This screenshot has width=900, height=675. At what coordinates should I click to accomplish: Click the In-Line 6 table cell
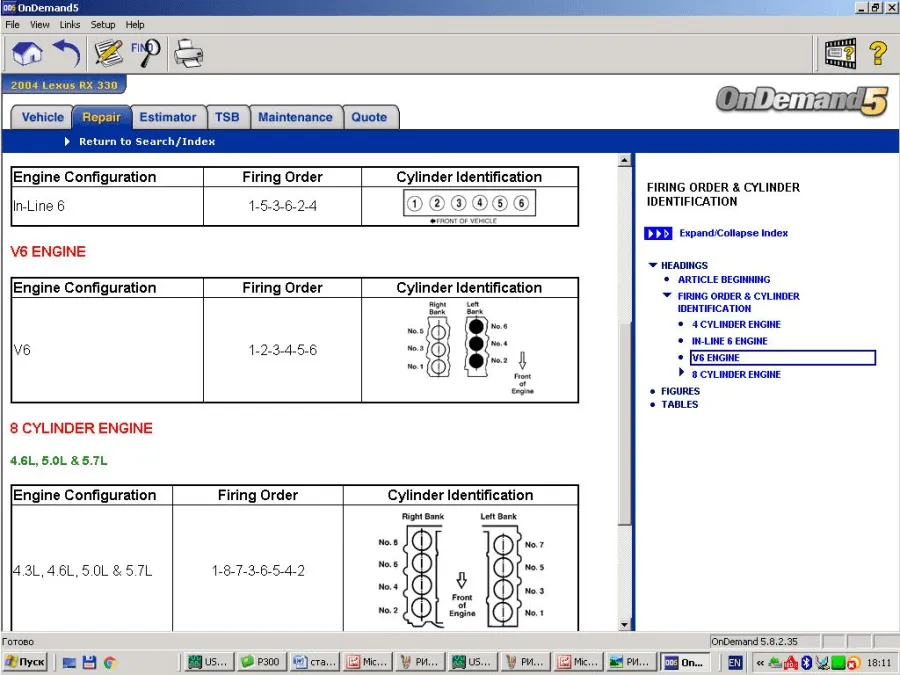(x=107, y=206)
